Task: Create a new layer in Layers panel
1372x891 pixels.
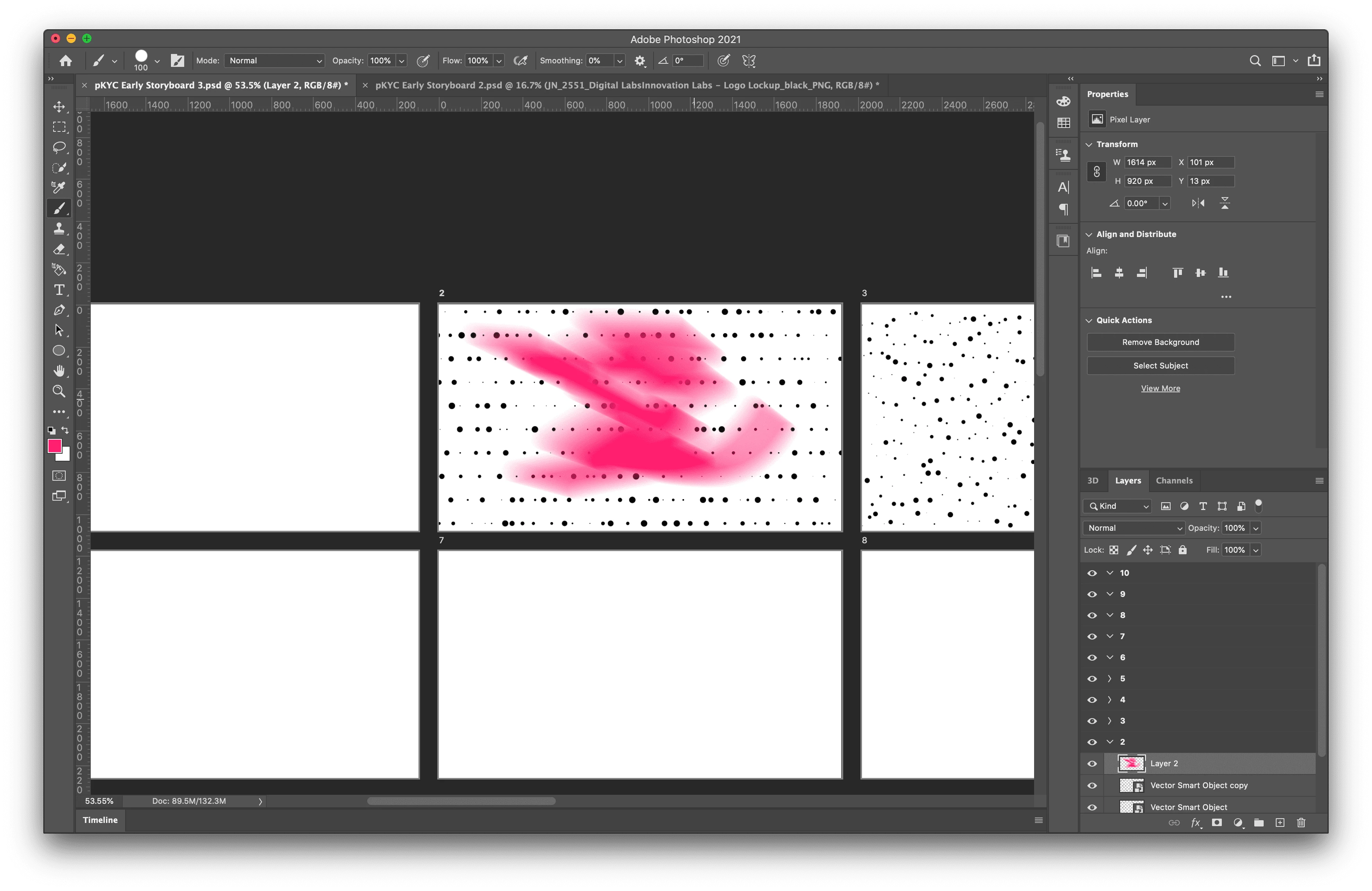Action: pos(1280,823)
